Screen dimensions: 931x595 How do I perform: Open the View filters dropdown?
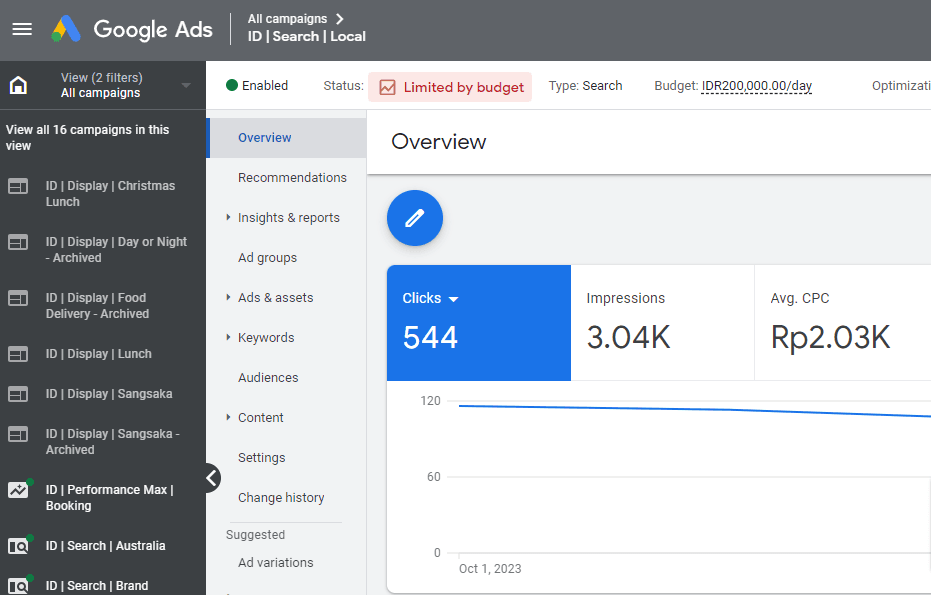click(x=186, y=86)
